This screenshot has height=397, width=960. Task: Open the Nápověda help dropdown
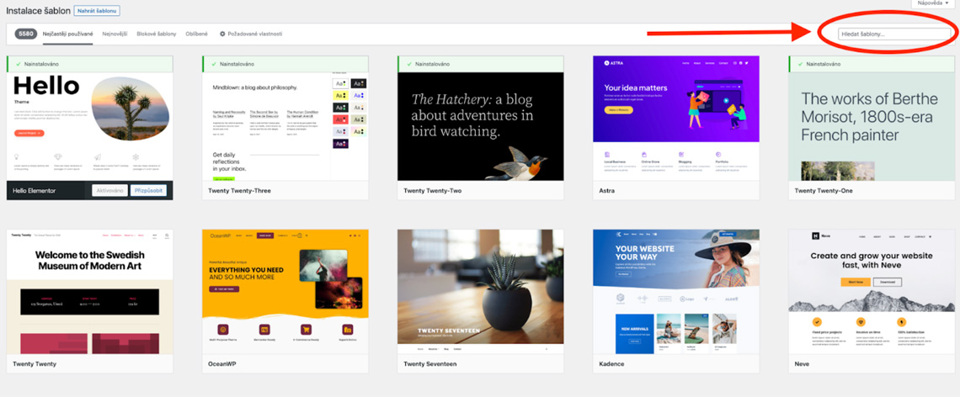click(932, 3)
